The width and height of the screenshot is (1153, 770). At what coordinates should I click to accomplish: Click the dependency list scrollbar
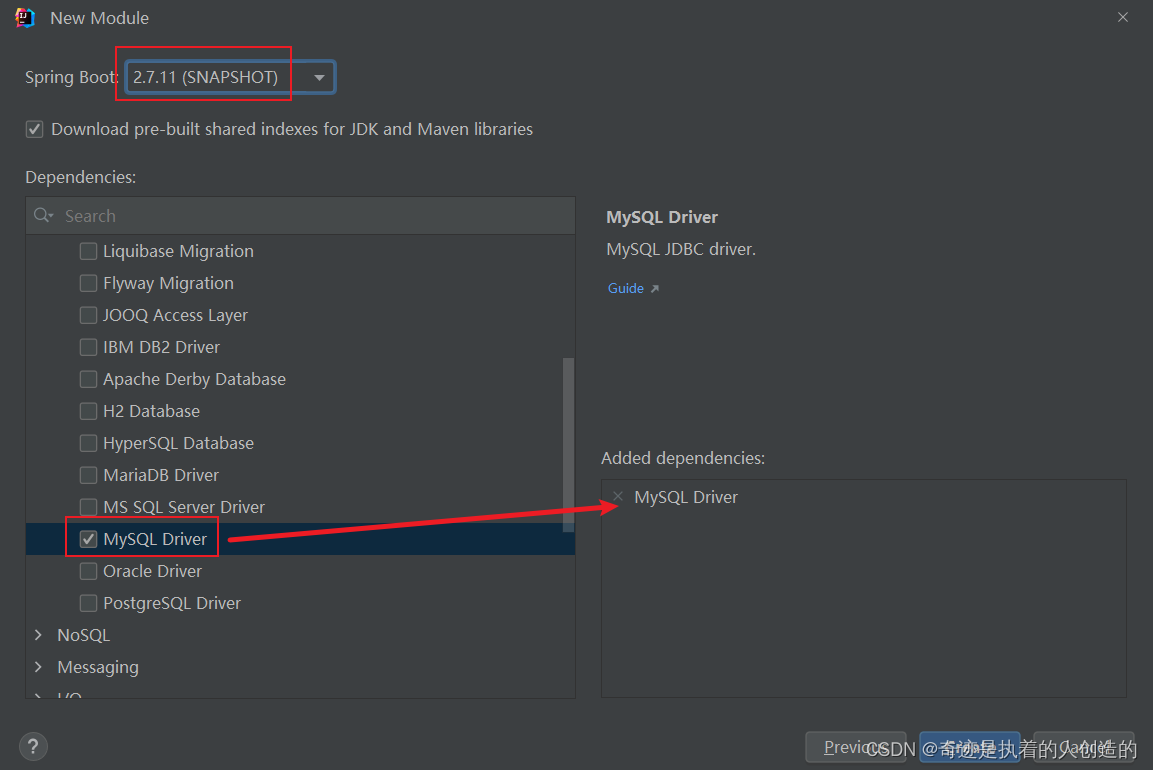tap(568, 445)
